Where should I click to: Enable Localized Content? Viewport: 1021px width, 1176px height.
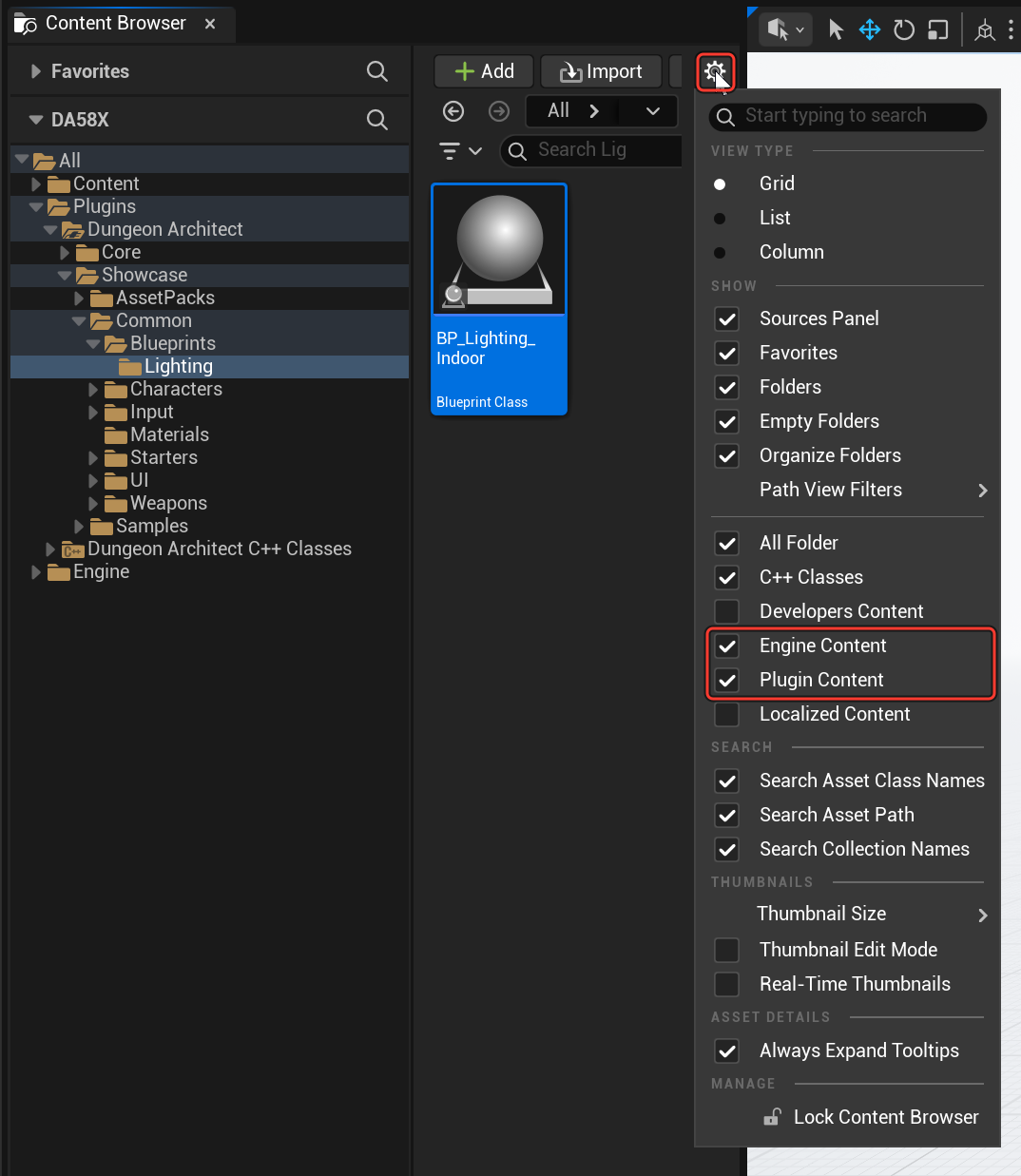coord(727,714)
